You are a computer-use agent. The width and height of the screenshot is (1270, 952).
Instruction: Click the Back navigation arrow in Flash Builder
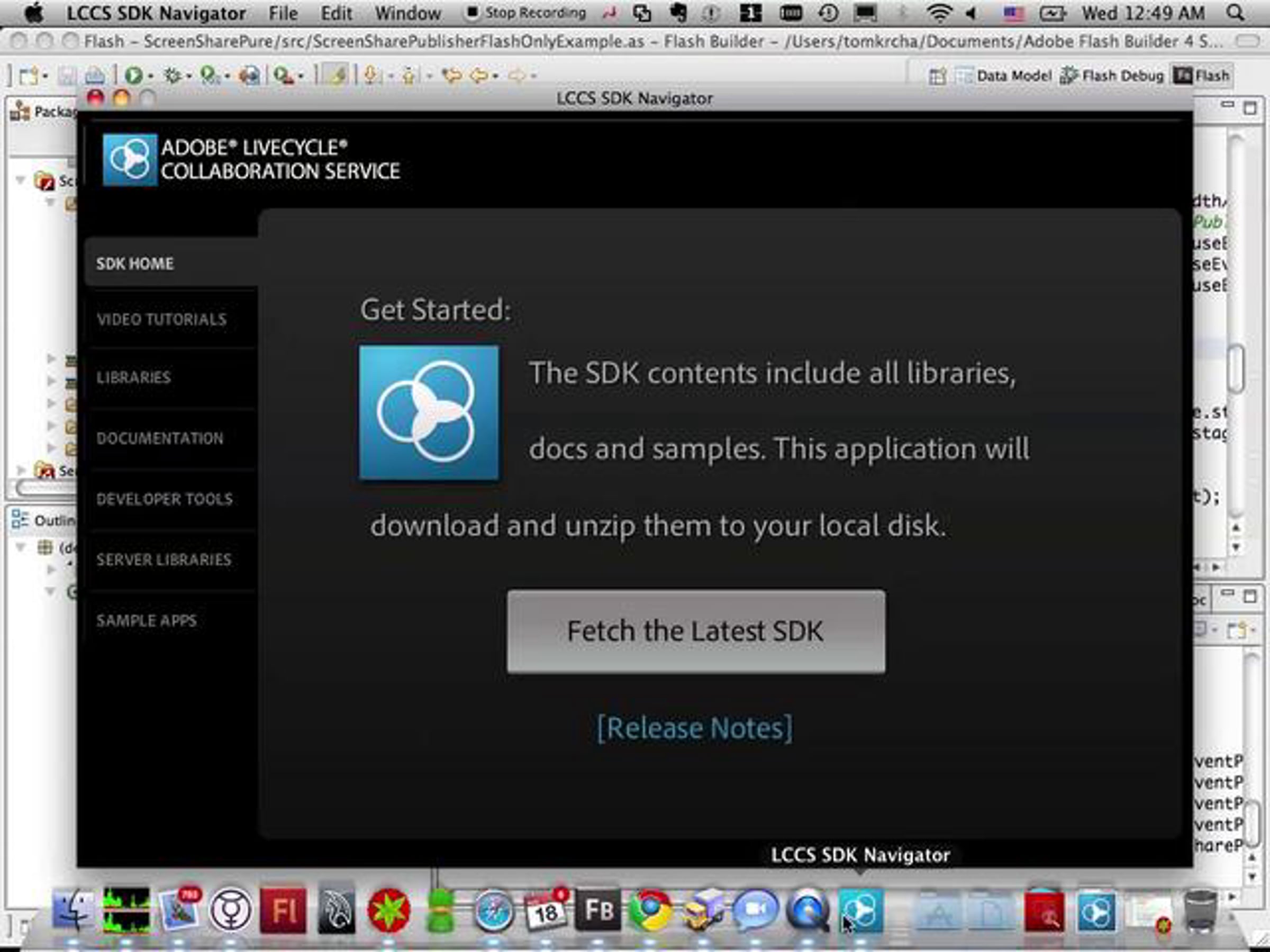[479, 75]
